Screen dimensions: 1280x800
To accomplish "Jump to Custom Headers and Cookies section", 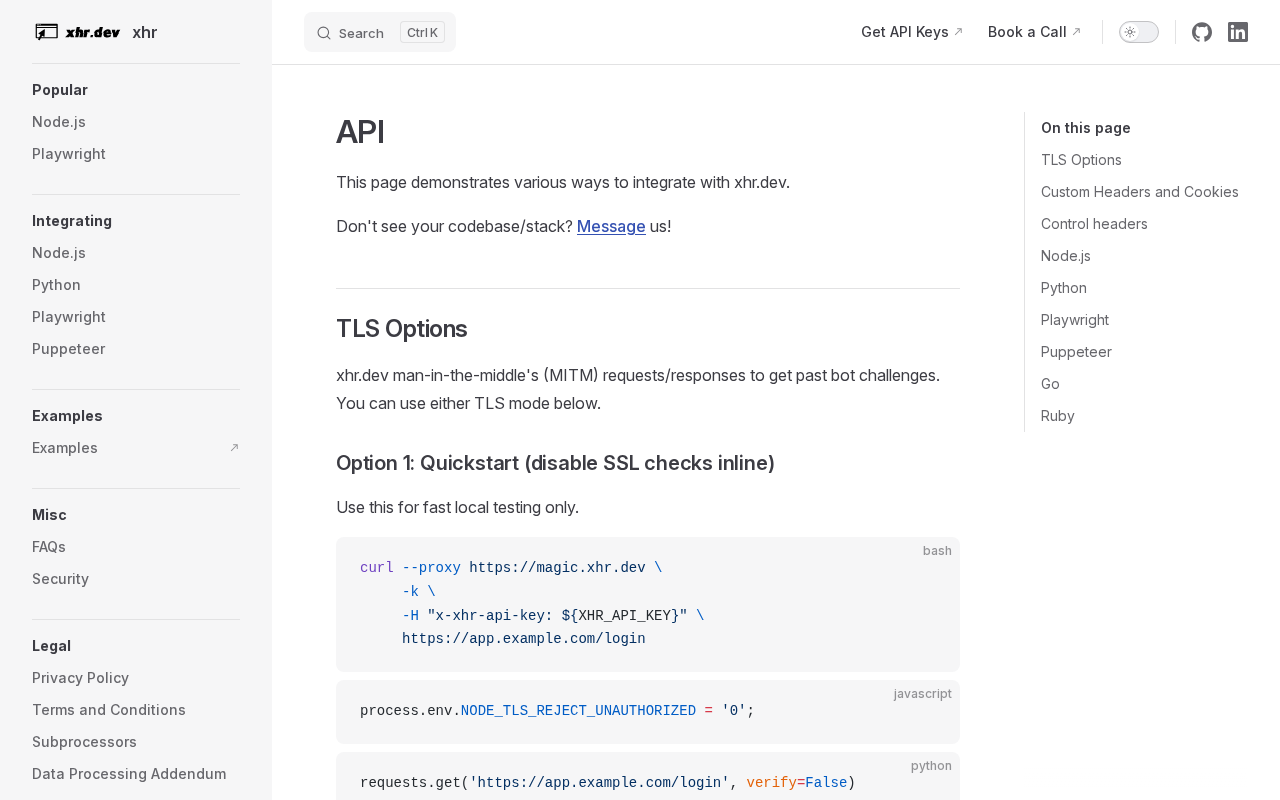I will (x=1139, y=192).
